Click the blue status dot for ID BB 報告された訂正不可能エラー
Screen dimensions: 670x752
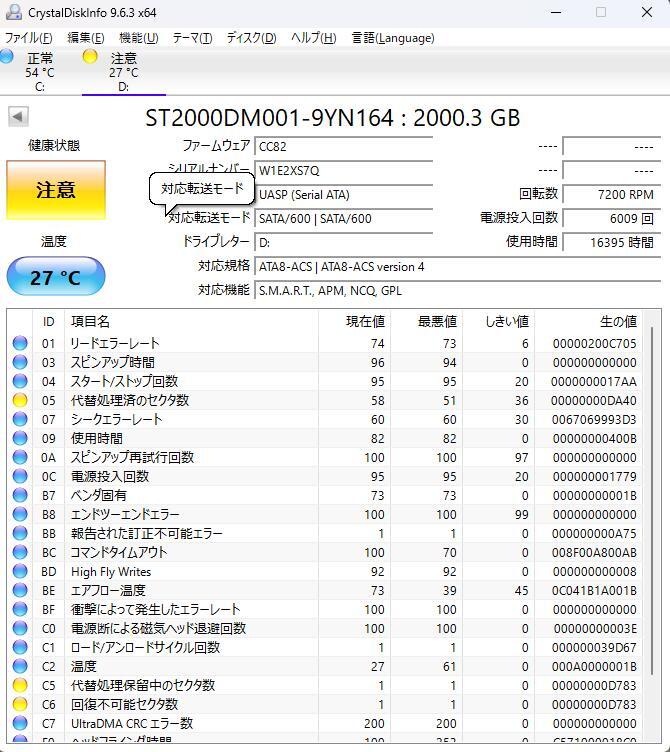[x=20, y=533]
